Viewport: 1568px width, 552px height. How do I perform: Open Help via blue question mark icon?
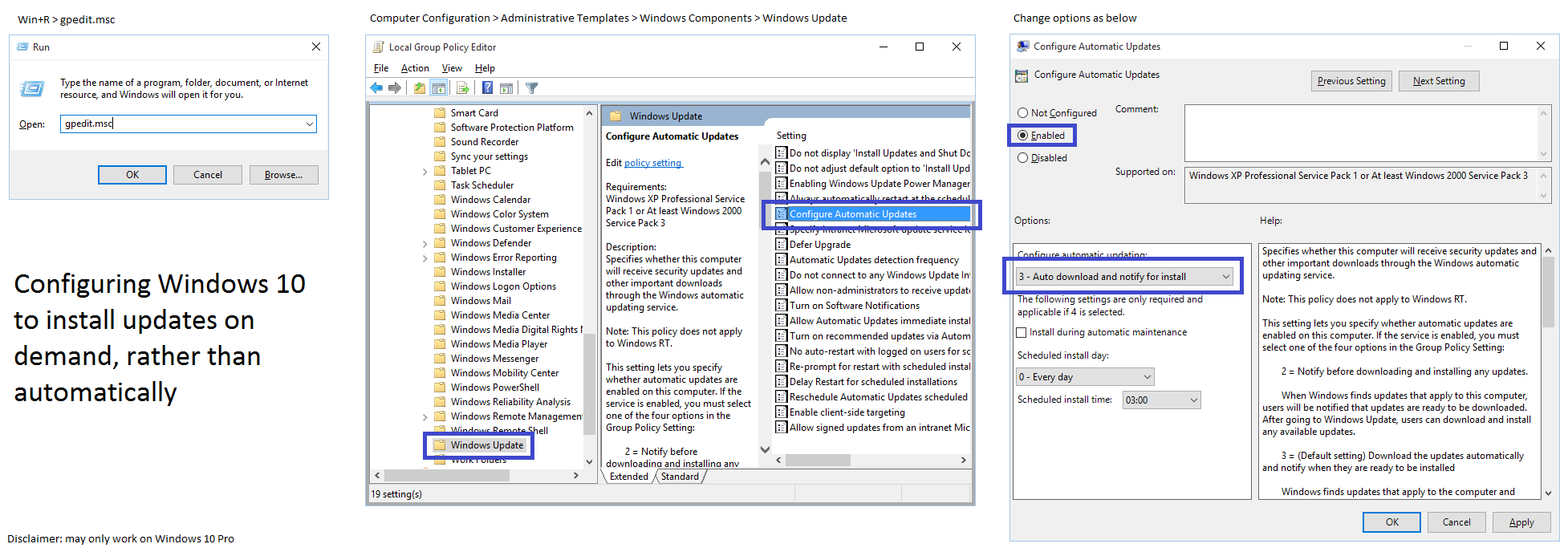pos(487,88)
